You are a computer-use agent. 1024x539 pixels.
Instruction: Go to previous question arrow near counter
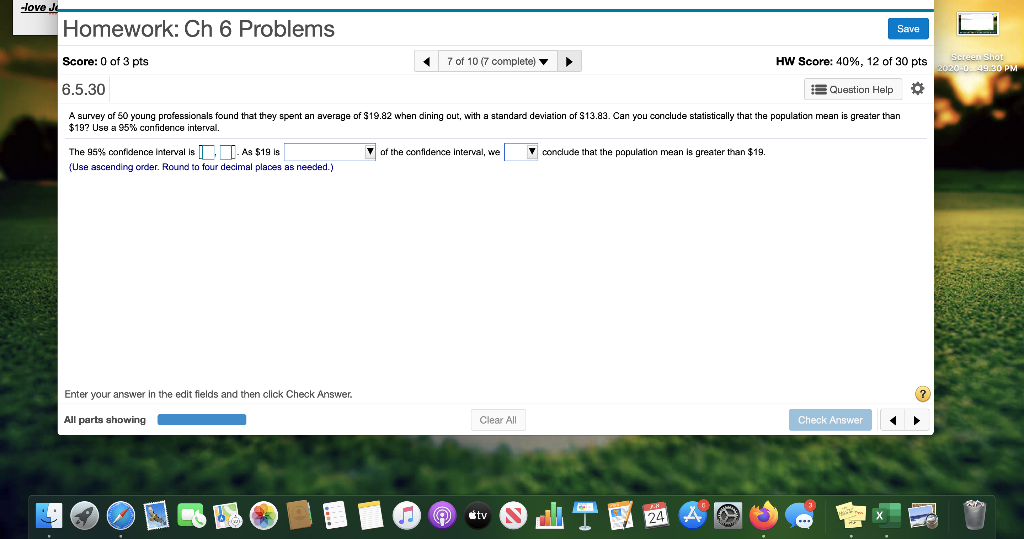click(426, 61)
